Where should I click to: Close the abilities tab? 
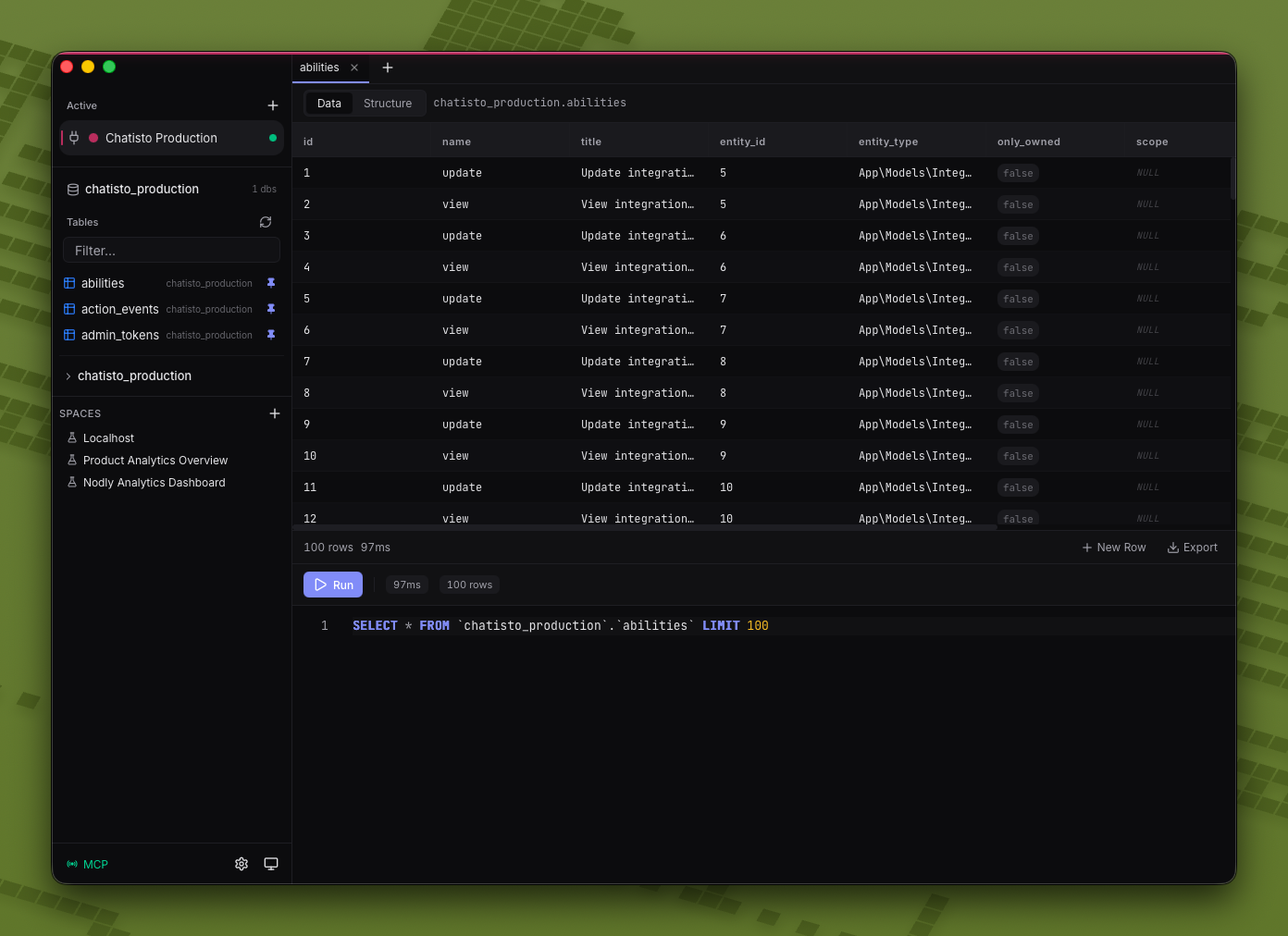point(354,68)
